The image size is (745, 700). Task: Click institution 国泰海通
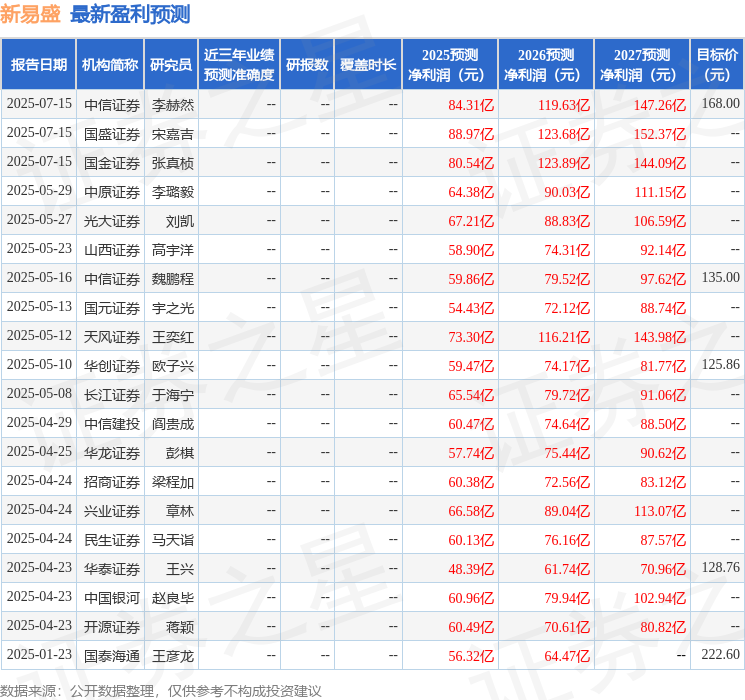click(112, 656)
